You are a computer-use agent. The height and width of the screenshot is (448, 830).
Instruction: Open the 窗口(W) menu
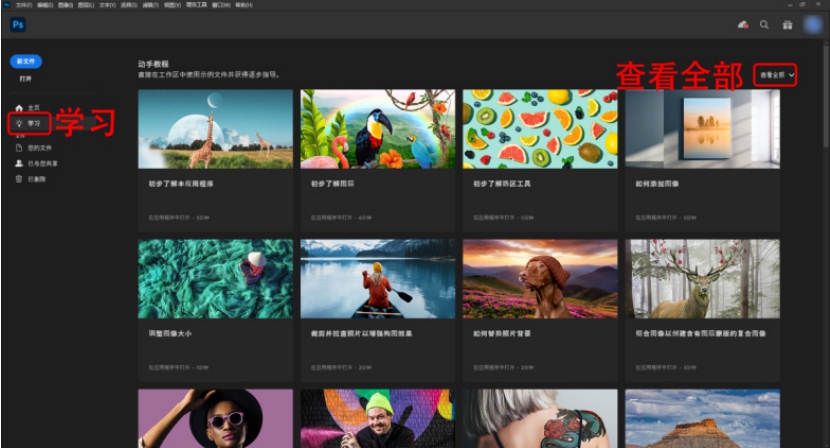[218, 5]
